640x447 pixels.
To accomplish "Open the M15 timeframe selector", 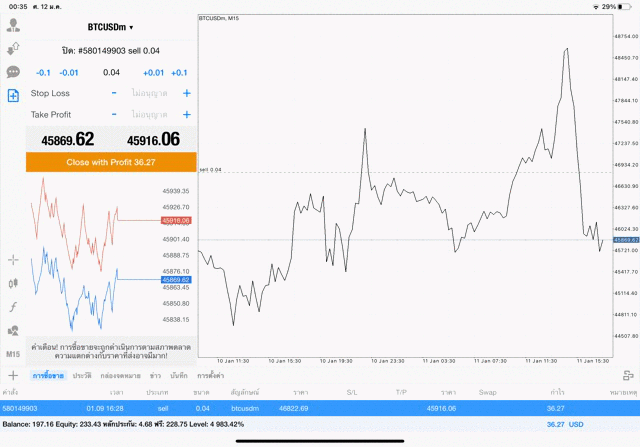I will coord(13,354).
